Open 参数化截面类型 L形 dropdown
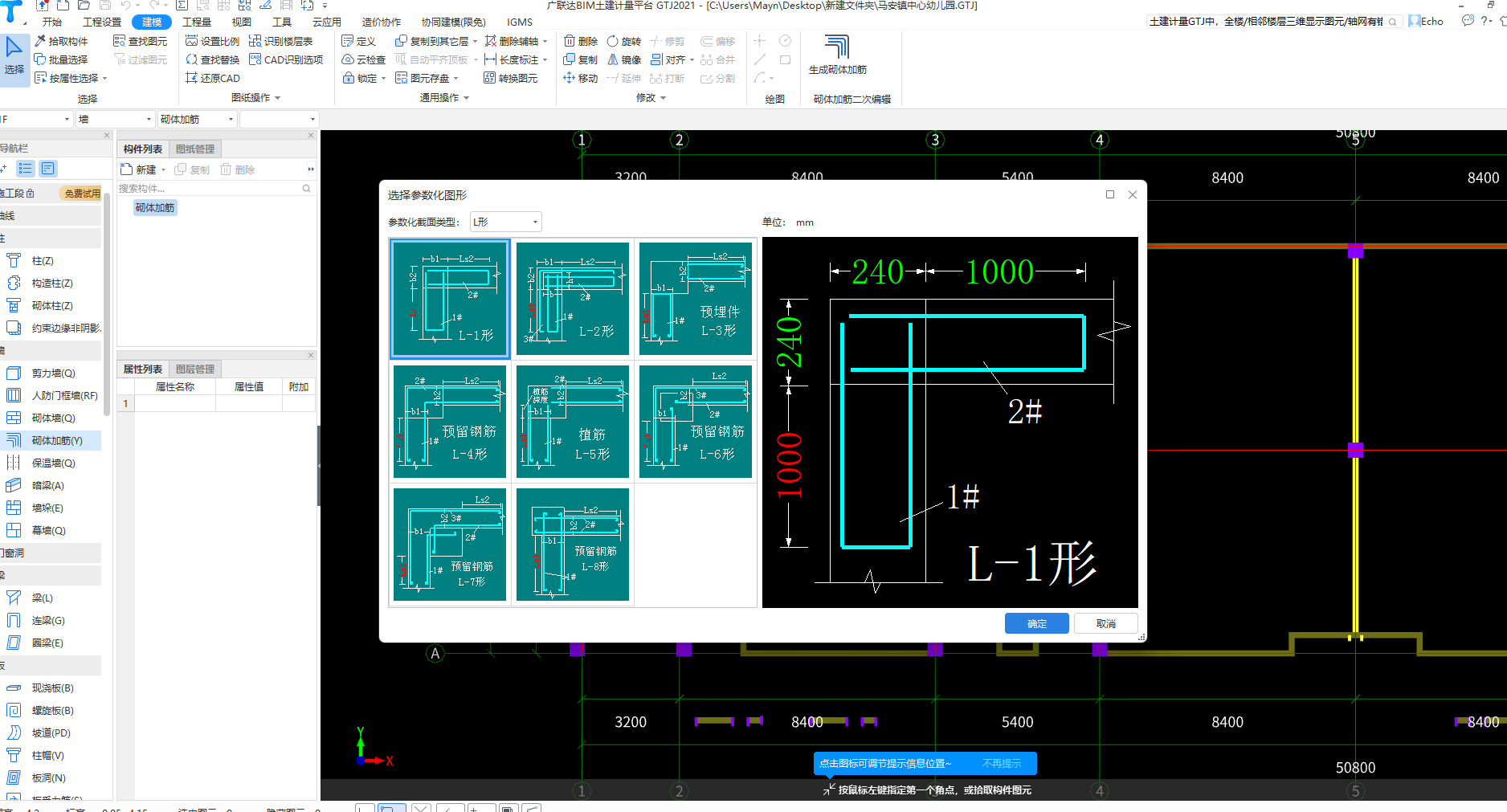This screenshot has width=1507, height=812. click(x=506, y=222)
